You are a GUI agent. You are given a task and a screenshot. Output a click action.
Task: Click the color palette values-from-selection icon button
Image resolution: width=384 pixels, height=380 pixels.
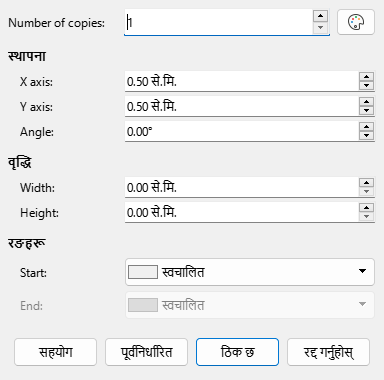pyautogui.click(x=356, y=22)
